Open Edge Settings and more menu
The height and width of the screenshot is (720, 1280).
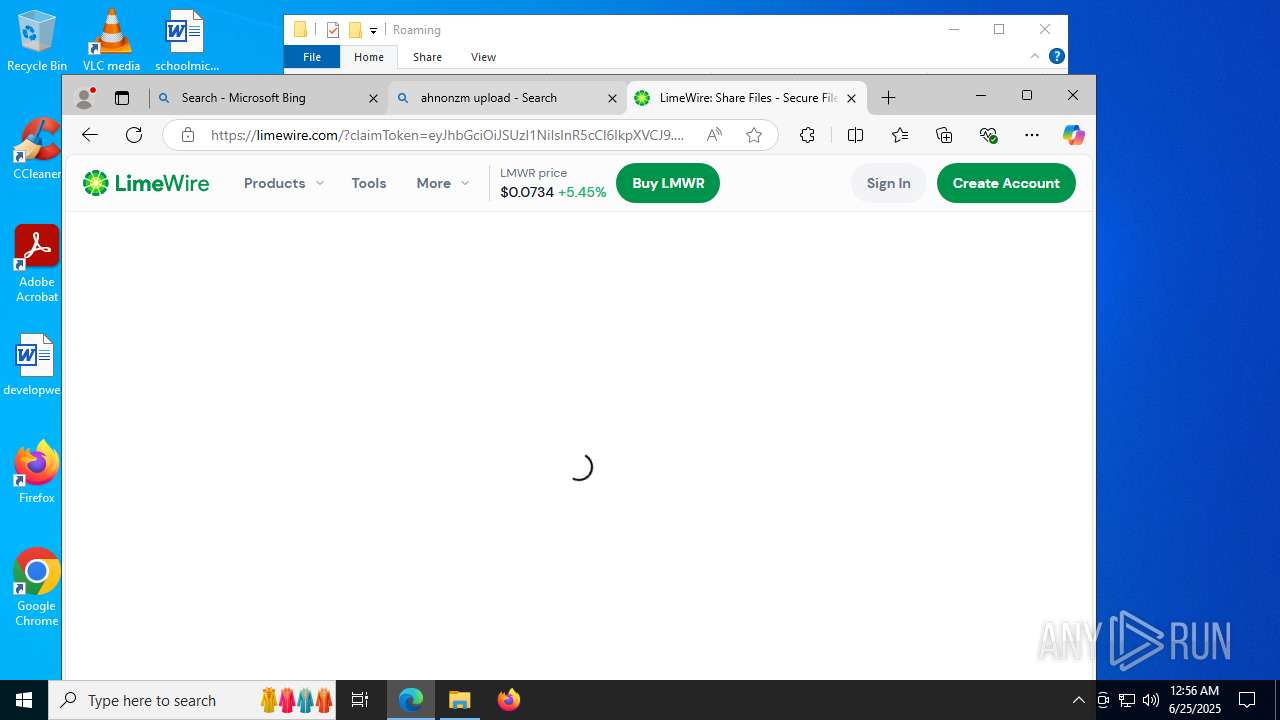(x=1032, y=135)
